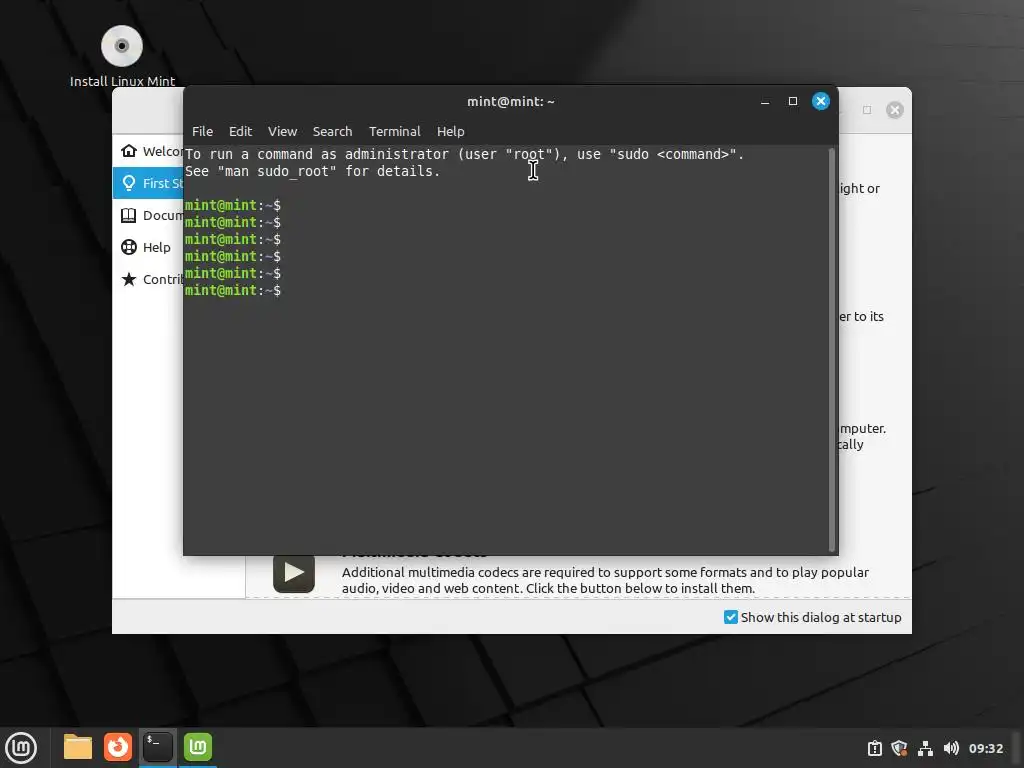This screenshot has width=1024, height=768.
Task: Launch Firefox from the panel
Action: pyautogui.click(x=118, y=747)
